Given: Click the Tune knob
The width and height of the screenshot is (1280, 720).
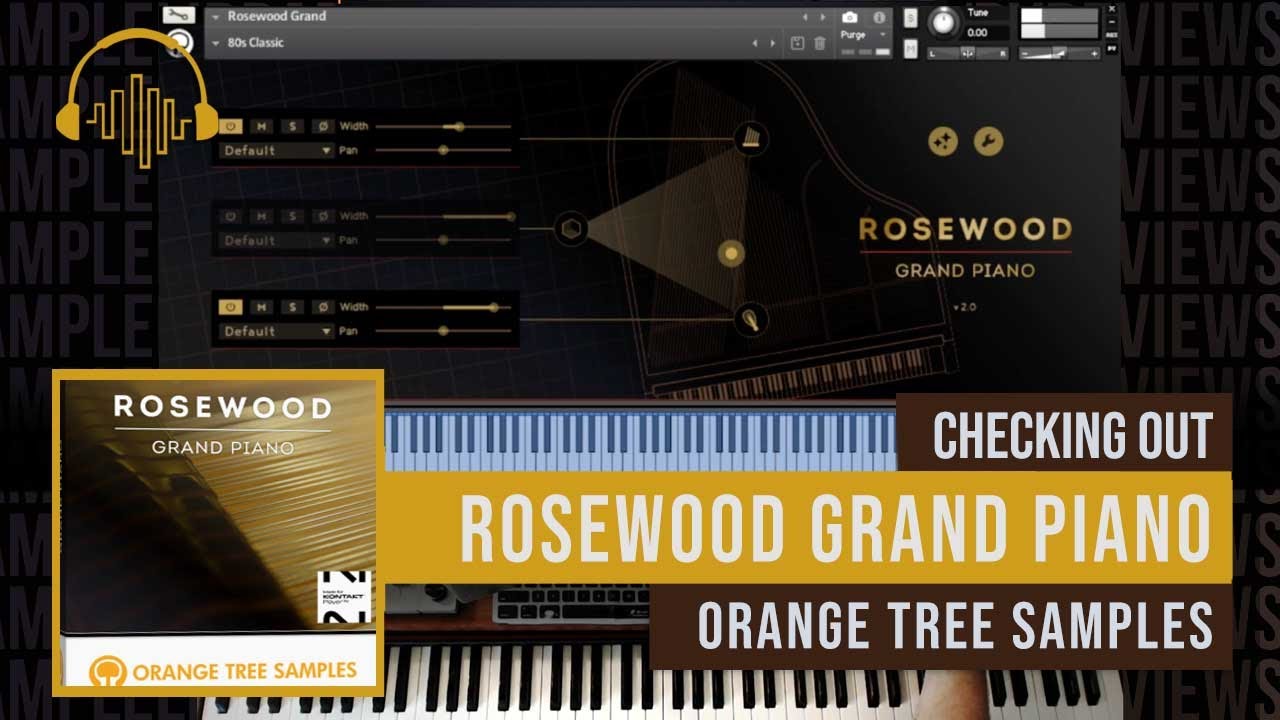Looking at the screenshot, I should 943,22.
